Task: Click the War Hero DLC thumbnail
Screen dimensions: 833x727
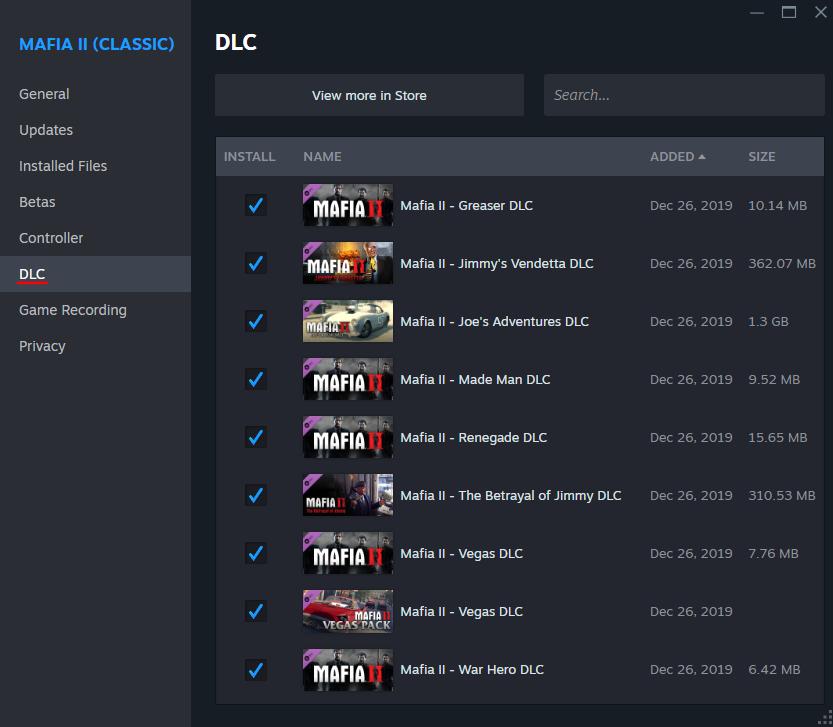Action: 348,670
